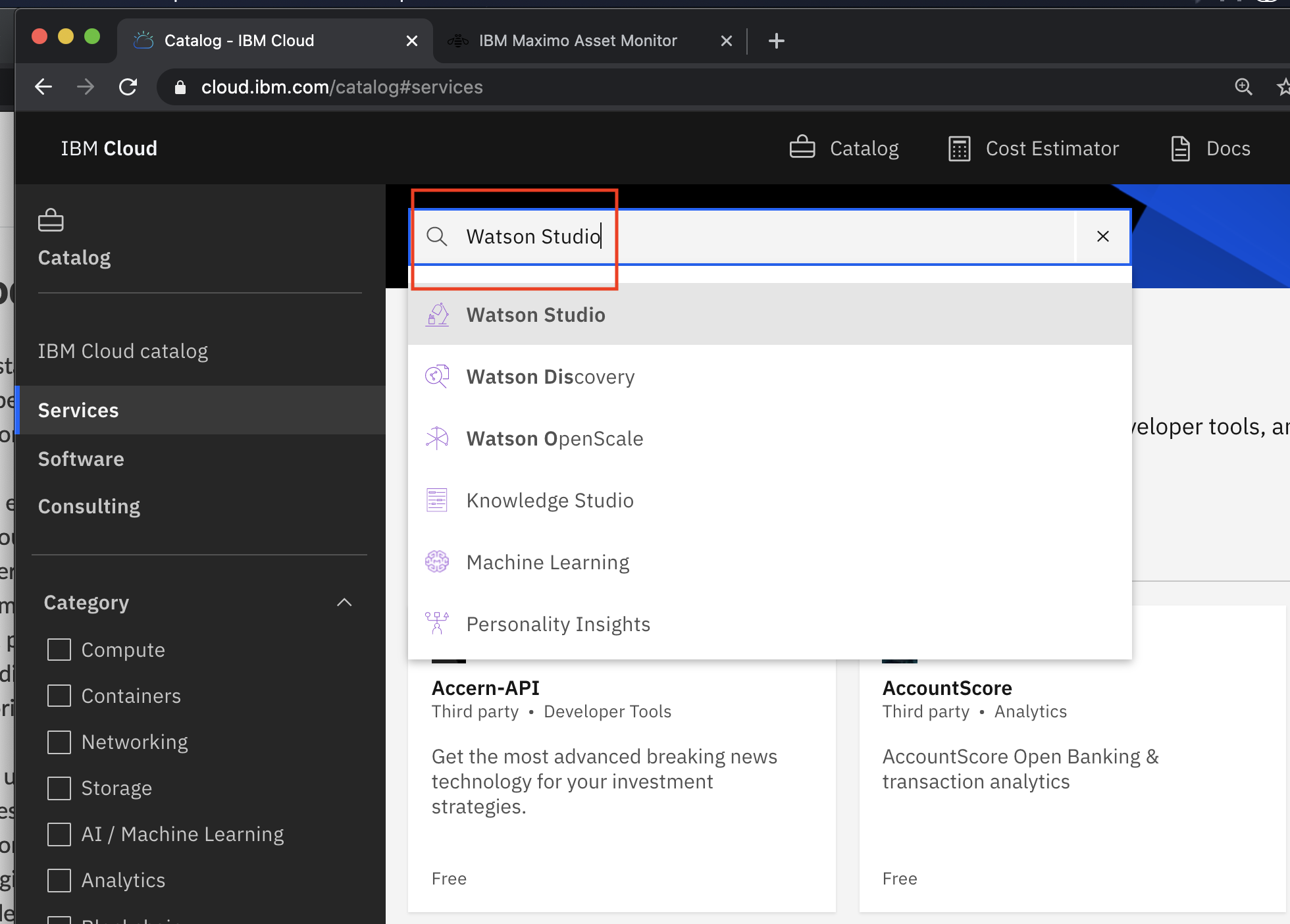Viewport: 1290px width, 924px height.
Task: Close the Catalog - IBM Cloud tab
Action: (x=412, y=41)
